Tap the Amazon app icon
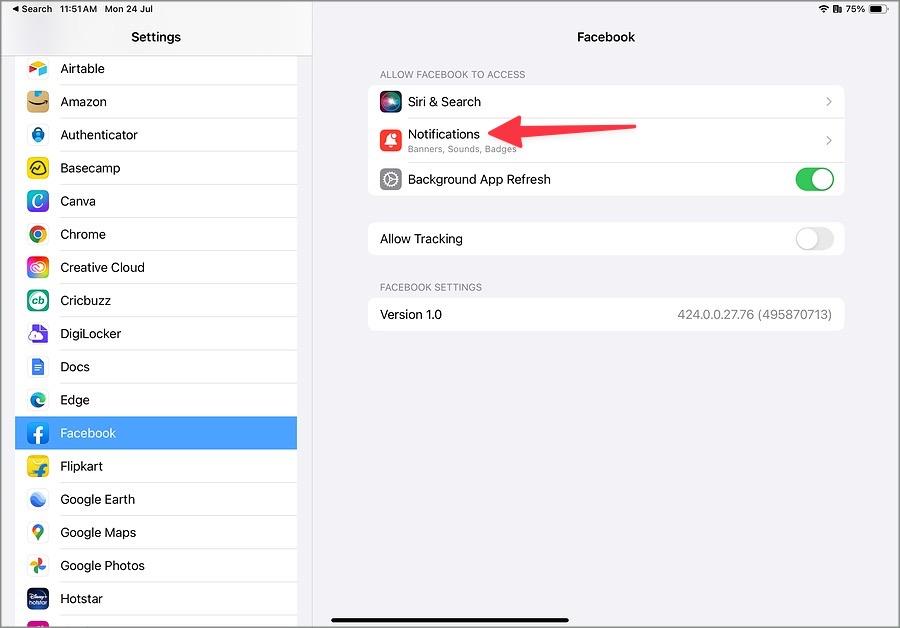Image resolution: width=900 pixels, height=628 pixels. (38, 102)
